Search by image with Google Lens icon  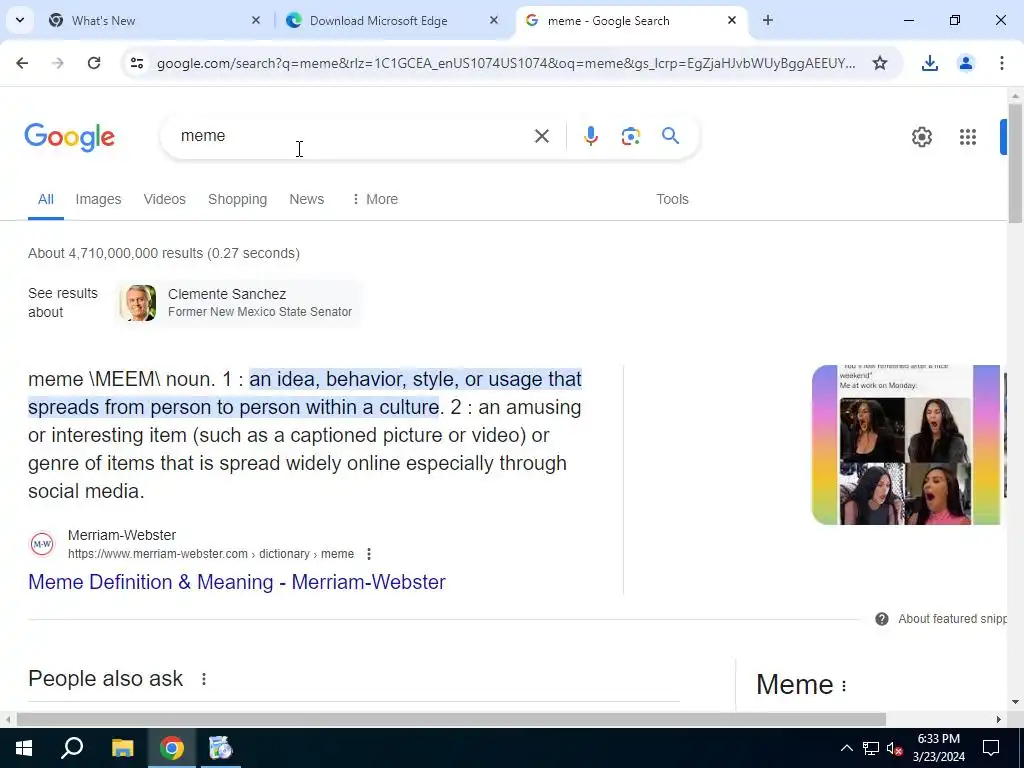(630, 136)
